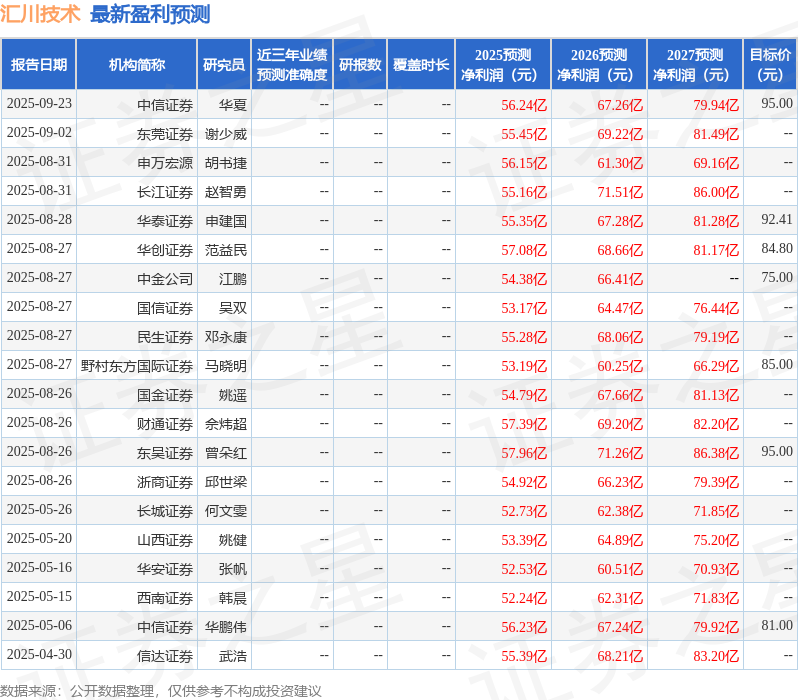Click 2025 forecast value 57.39亿
Image resolution: width=798 pixels, height=700 pixels.
(x=524, y=424)
